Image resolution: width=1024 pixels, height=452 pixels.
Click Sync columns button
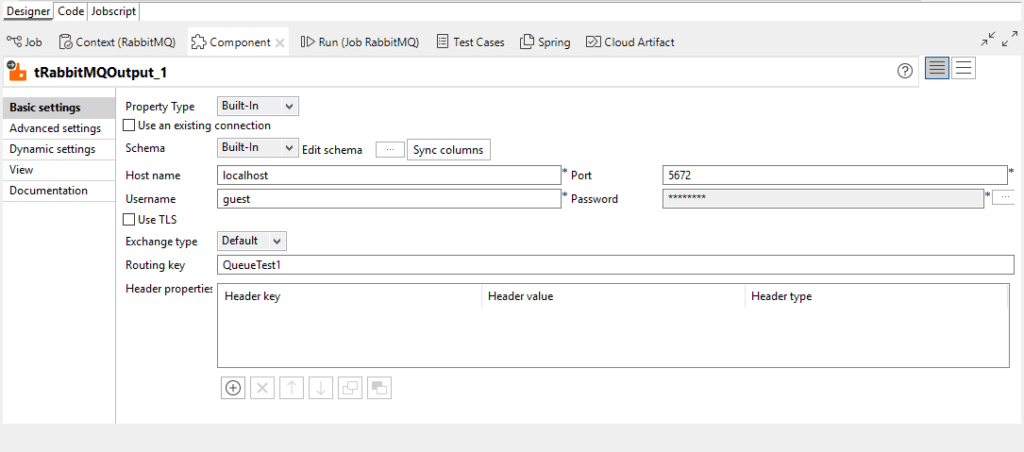coord(449,150)
